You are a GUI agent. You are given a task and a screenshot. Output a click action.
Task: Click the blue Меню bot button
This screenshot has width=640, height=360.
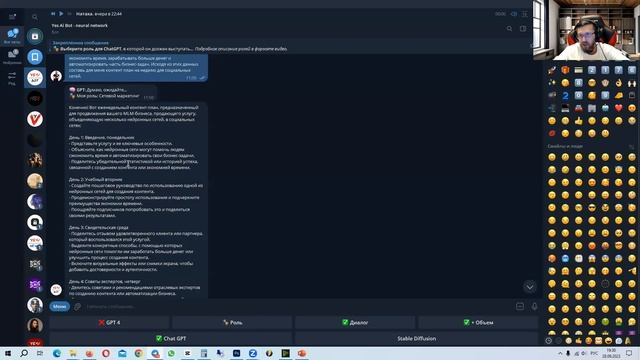[x=60, y=306]
